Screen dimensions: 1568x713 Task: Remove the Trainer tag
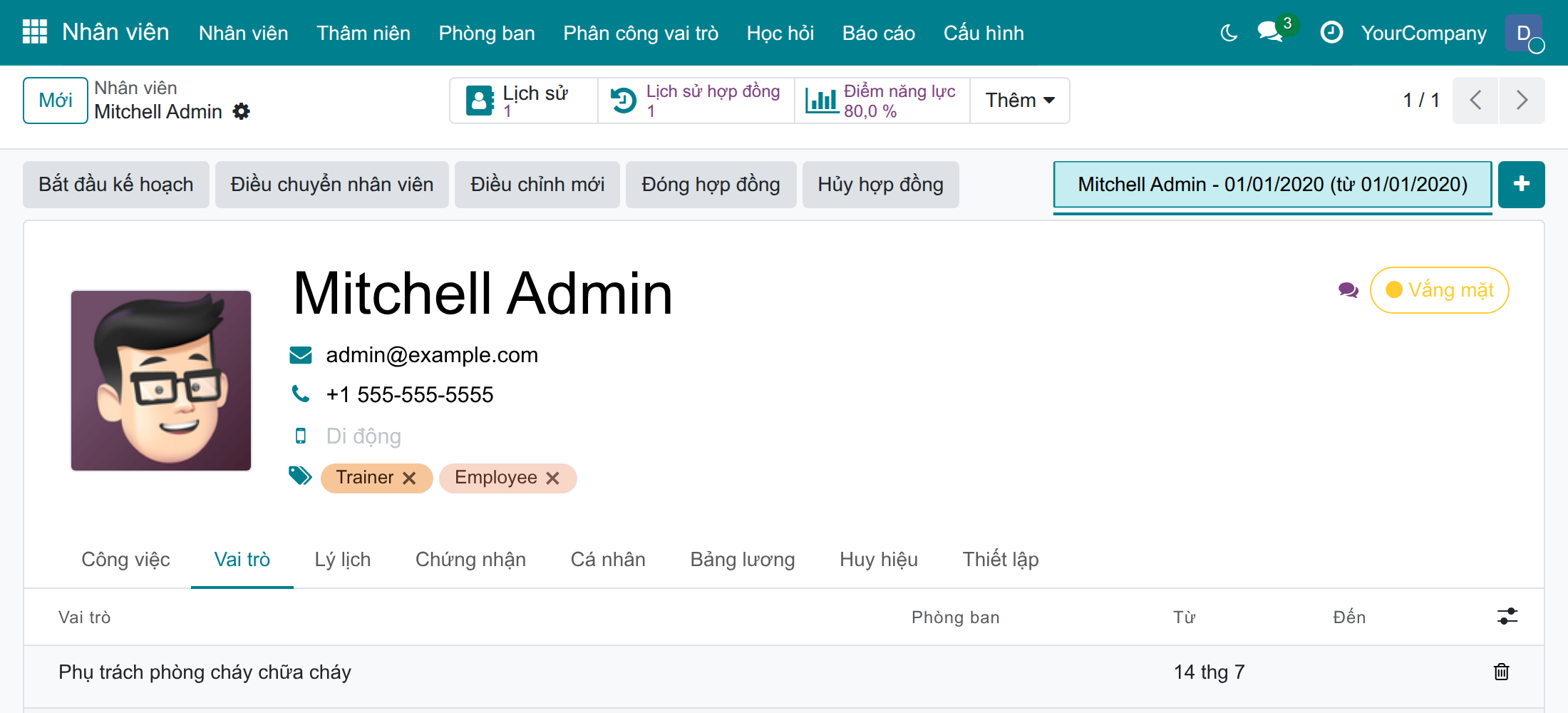(x=409, y=478)
